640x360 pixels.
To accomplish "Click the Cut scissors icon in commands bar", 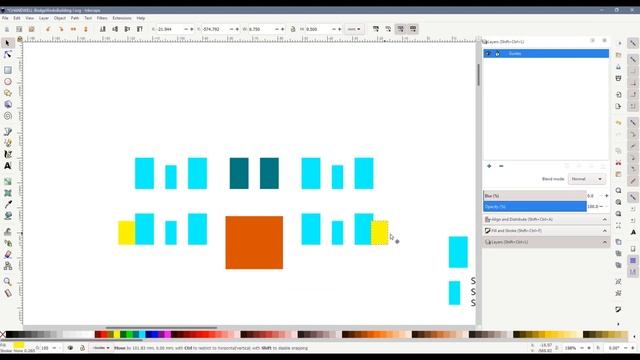I will (x=618, y=162).
